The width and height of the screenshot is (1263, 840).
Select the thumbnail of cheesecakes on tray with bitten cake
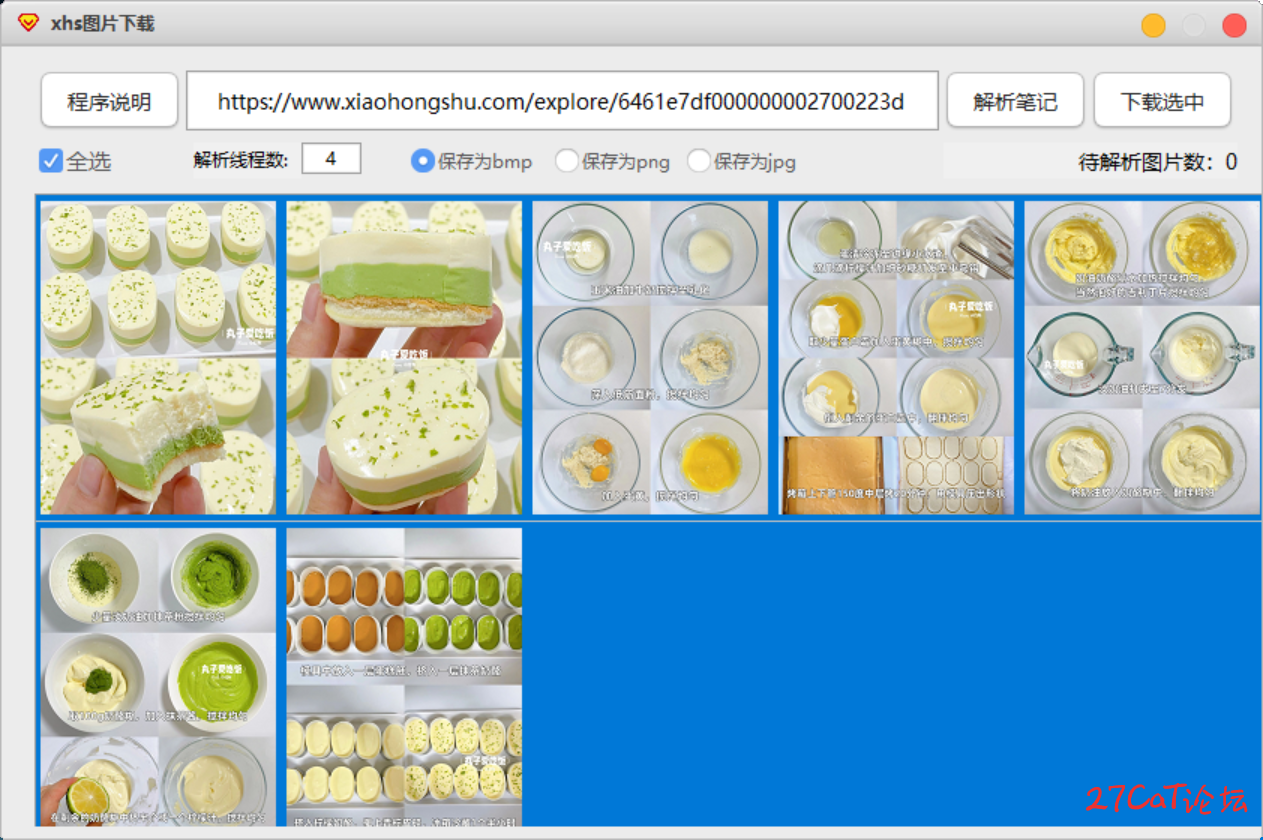[x=158, y=358]
